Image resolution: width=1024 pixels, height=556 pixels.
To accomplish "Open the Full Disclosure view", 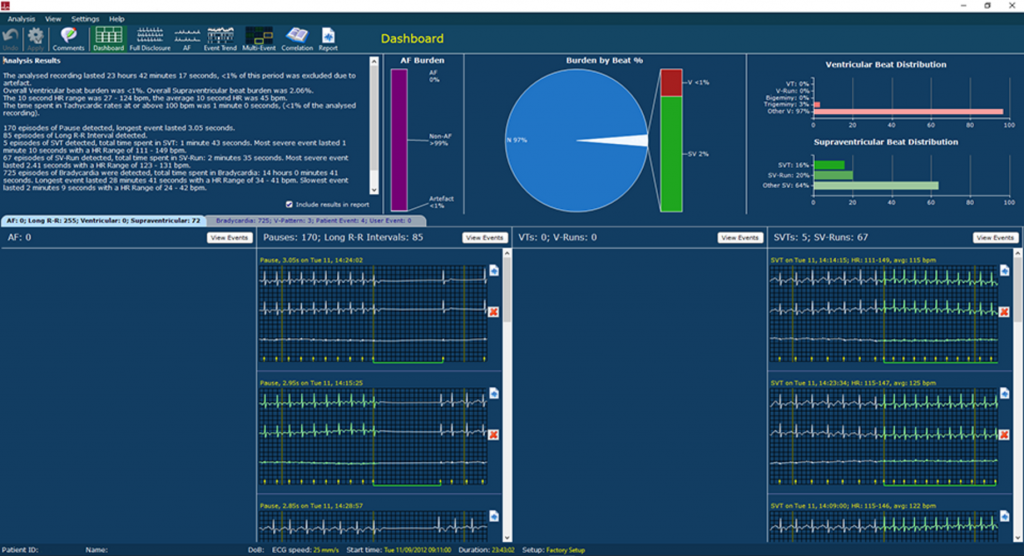I will [x=147, y=39].
